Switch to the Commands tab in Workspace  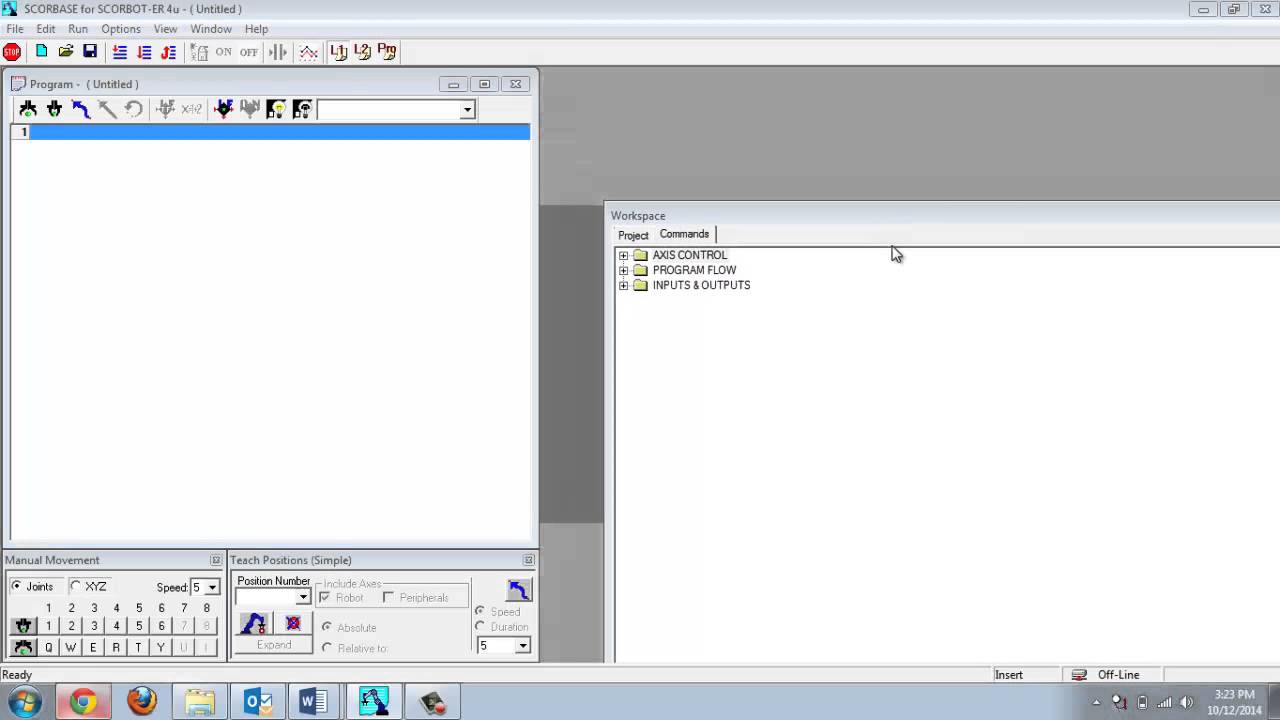684,234
